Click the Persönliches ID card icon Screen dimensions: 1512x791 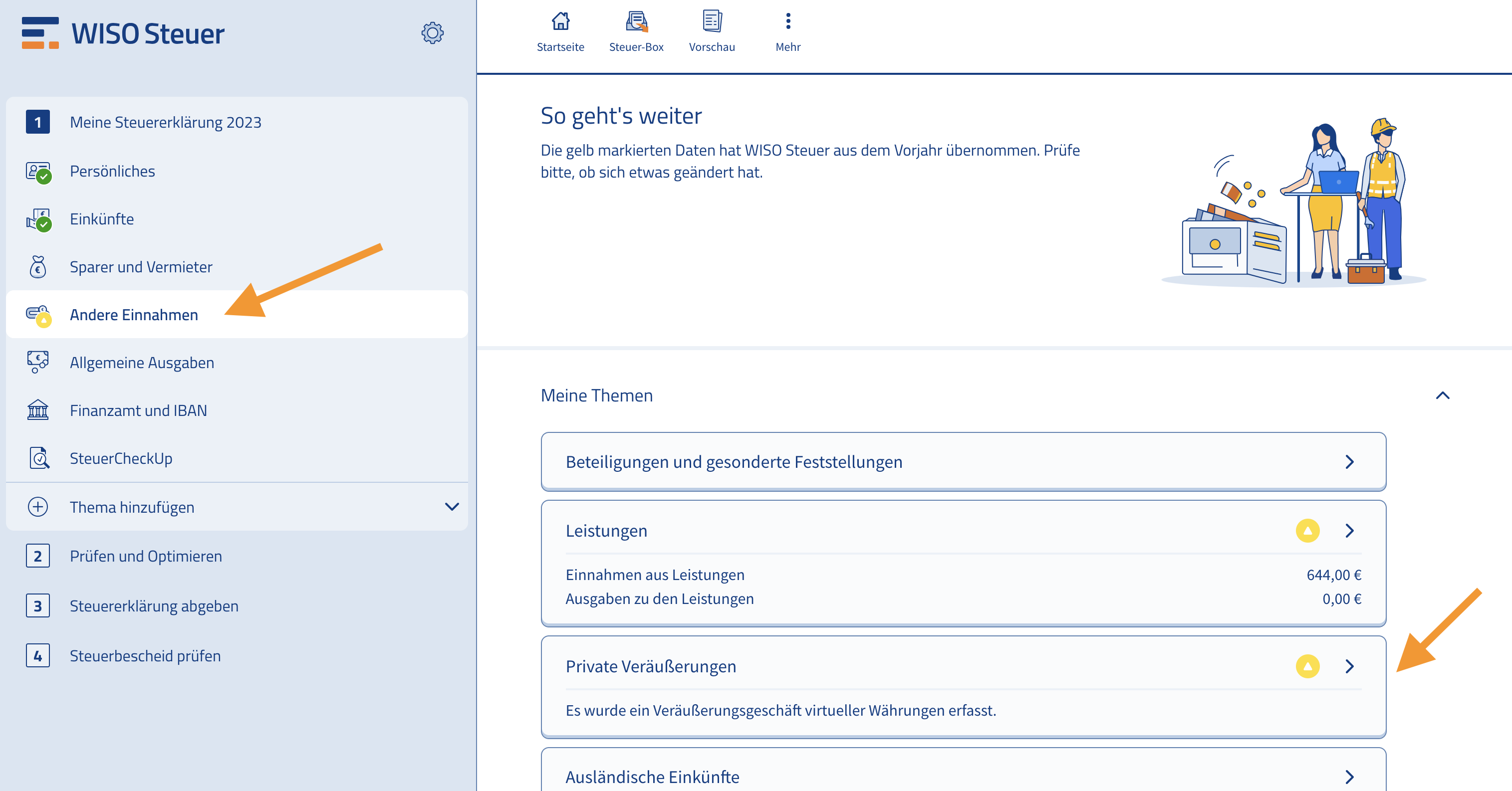[39, 172]
